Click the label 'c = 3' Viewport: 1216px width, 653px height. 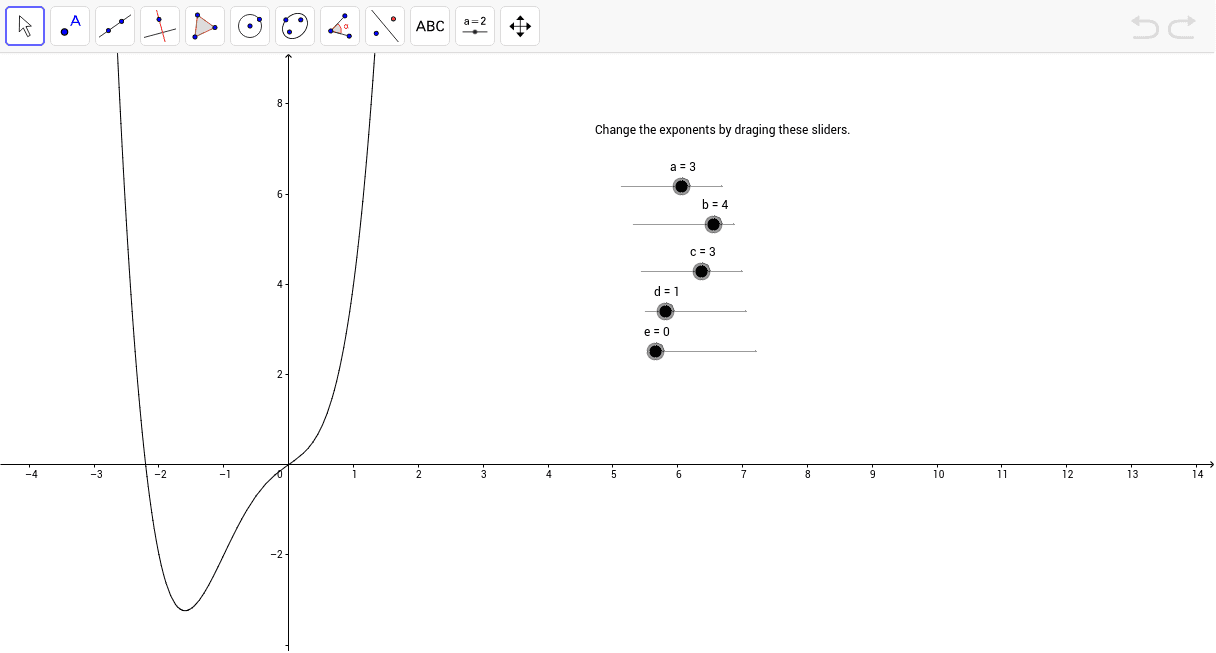[703, 252]
